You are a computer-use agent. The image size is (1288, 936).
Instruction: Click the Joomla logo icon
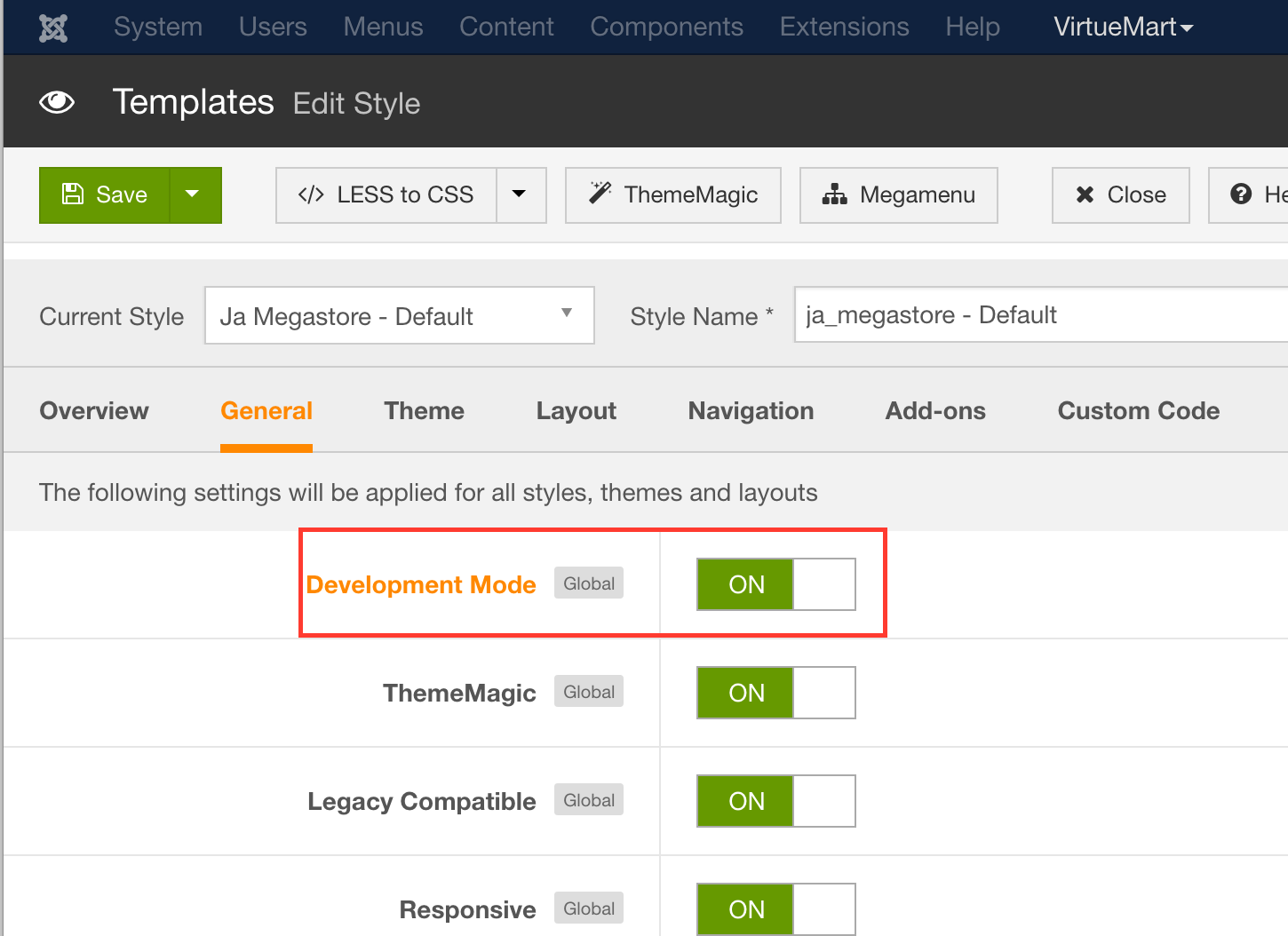pyautogui.click(x=53, y=28)
